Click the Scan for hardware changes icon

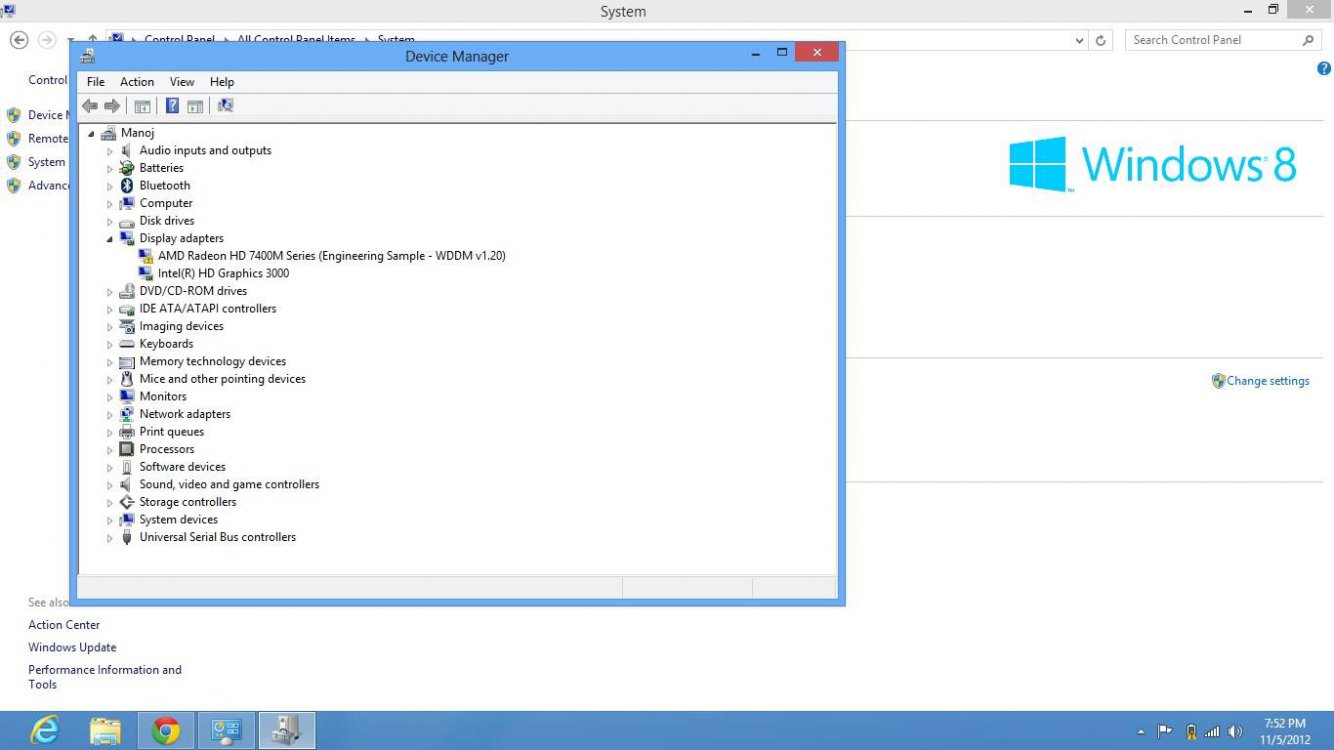(225, 106)
